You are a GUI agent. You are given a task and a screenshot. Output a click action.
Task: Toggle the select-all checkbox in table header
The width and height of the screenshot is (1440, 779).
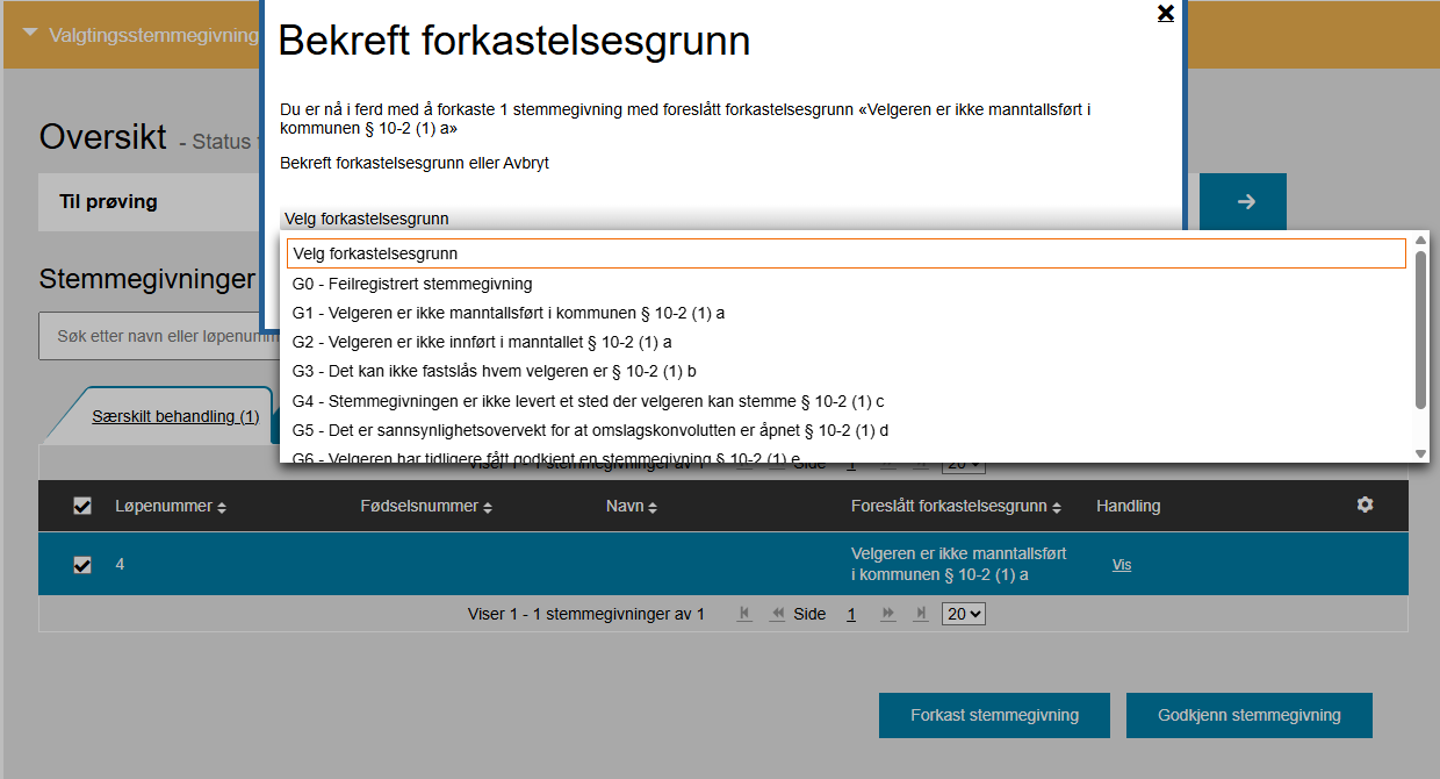(82, 506)
